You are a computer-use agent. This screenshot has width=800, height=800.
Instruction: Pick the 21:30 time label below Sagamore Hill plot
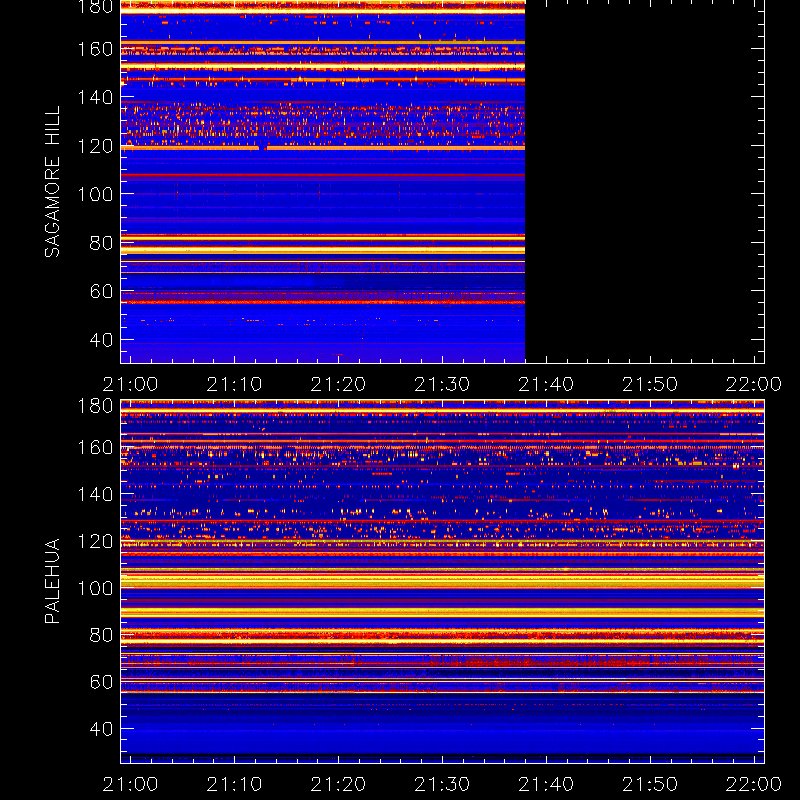click(x=442, y=384)
